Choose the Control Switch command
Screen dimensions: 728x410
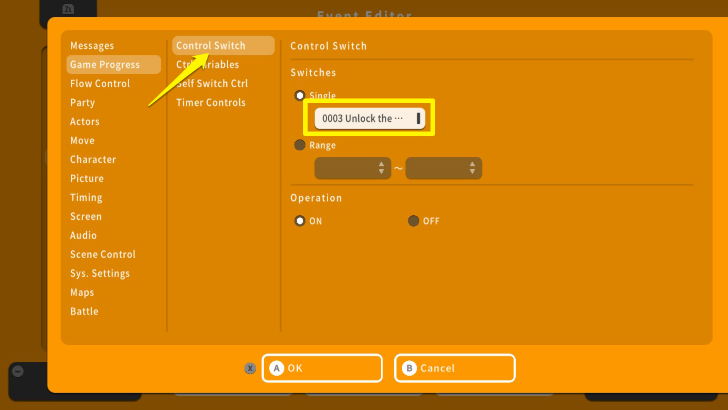tap(223, 46)
